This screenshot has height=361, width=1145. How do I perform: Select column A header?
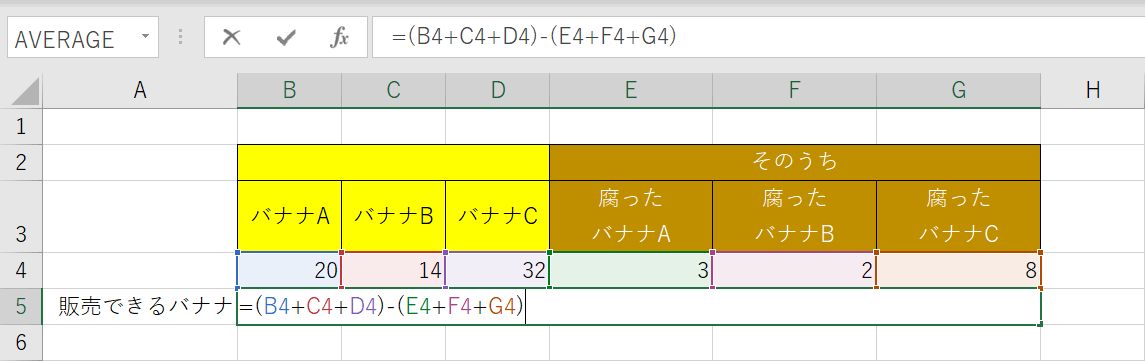click(139, 90)
